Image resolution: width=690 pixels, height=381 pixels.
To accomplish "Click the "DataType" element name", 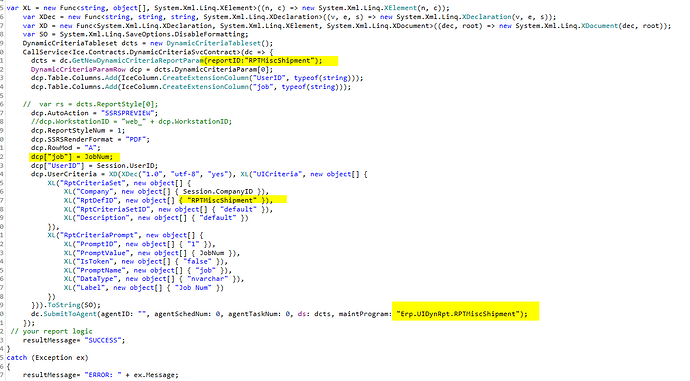I will point(96,279).
